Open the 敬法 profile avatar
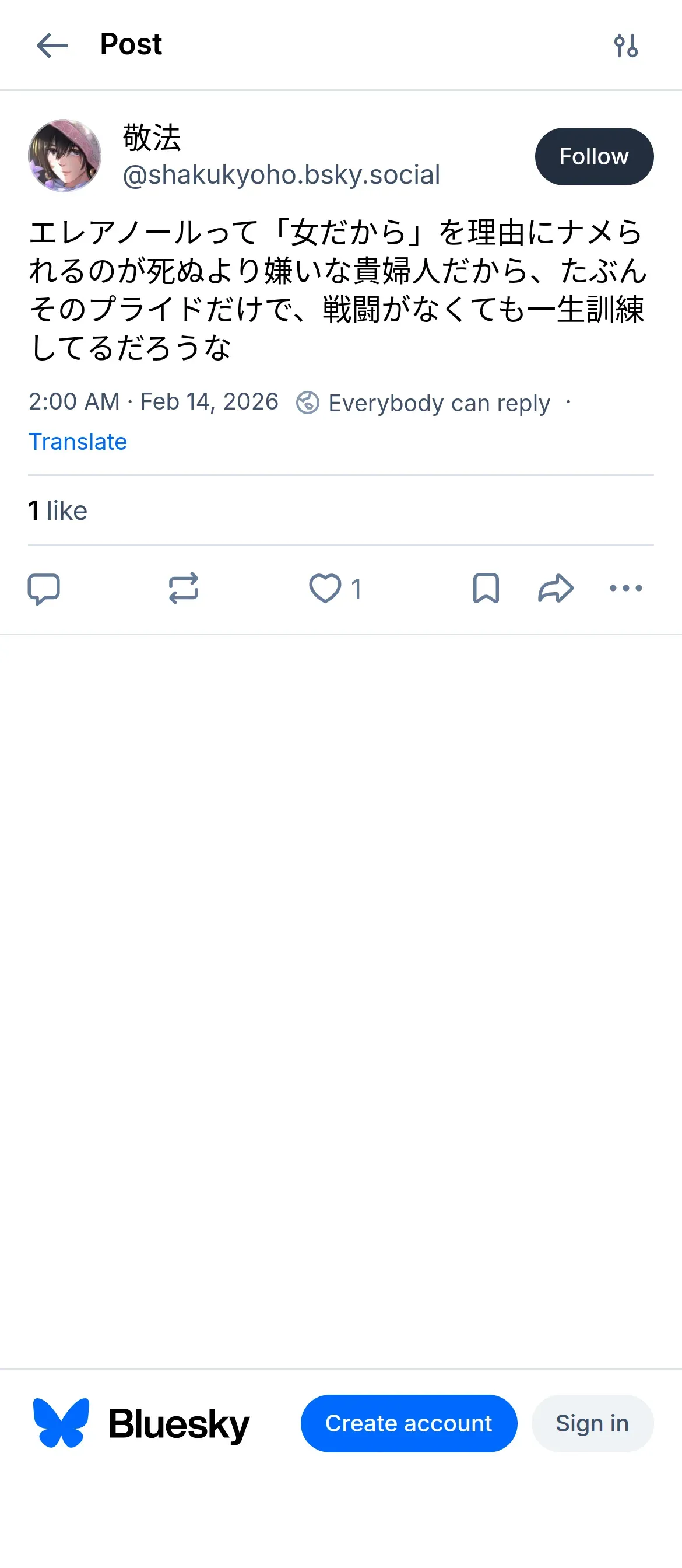 point(65,156)
